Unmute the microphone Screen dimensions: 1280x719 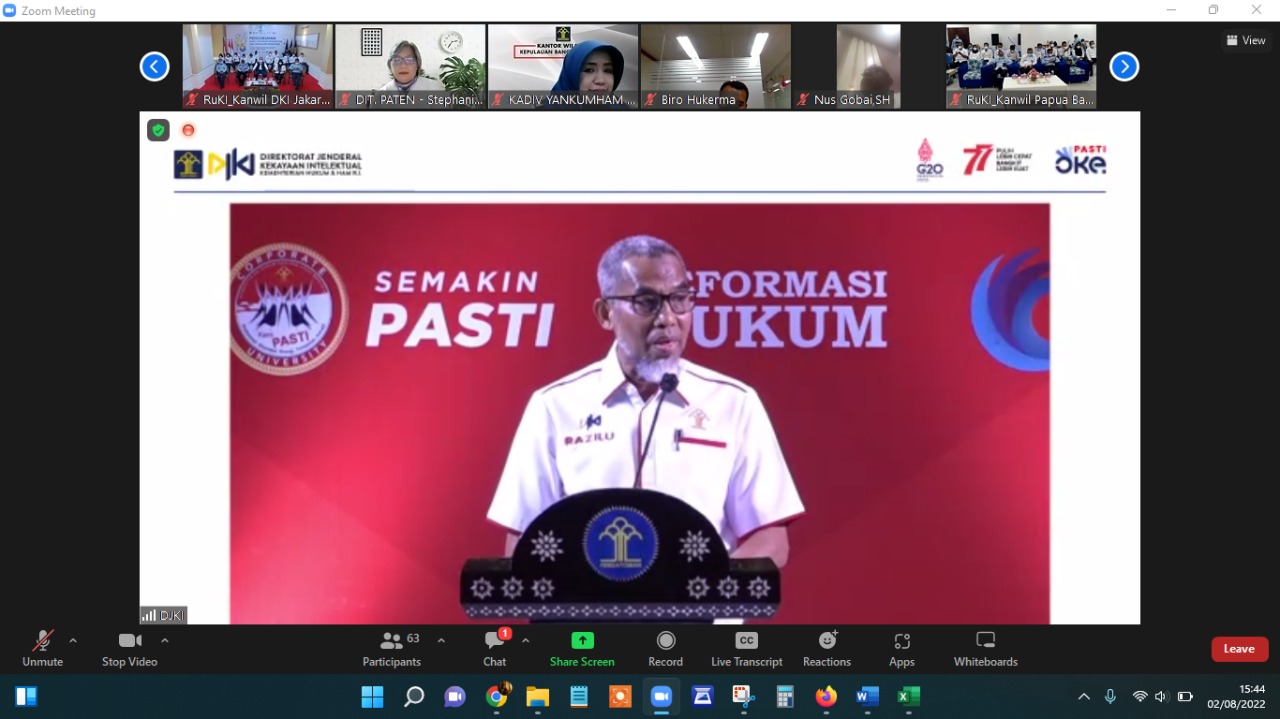click(x=42, y=648)
